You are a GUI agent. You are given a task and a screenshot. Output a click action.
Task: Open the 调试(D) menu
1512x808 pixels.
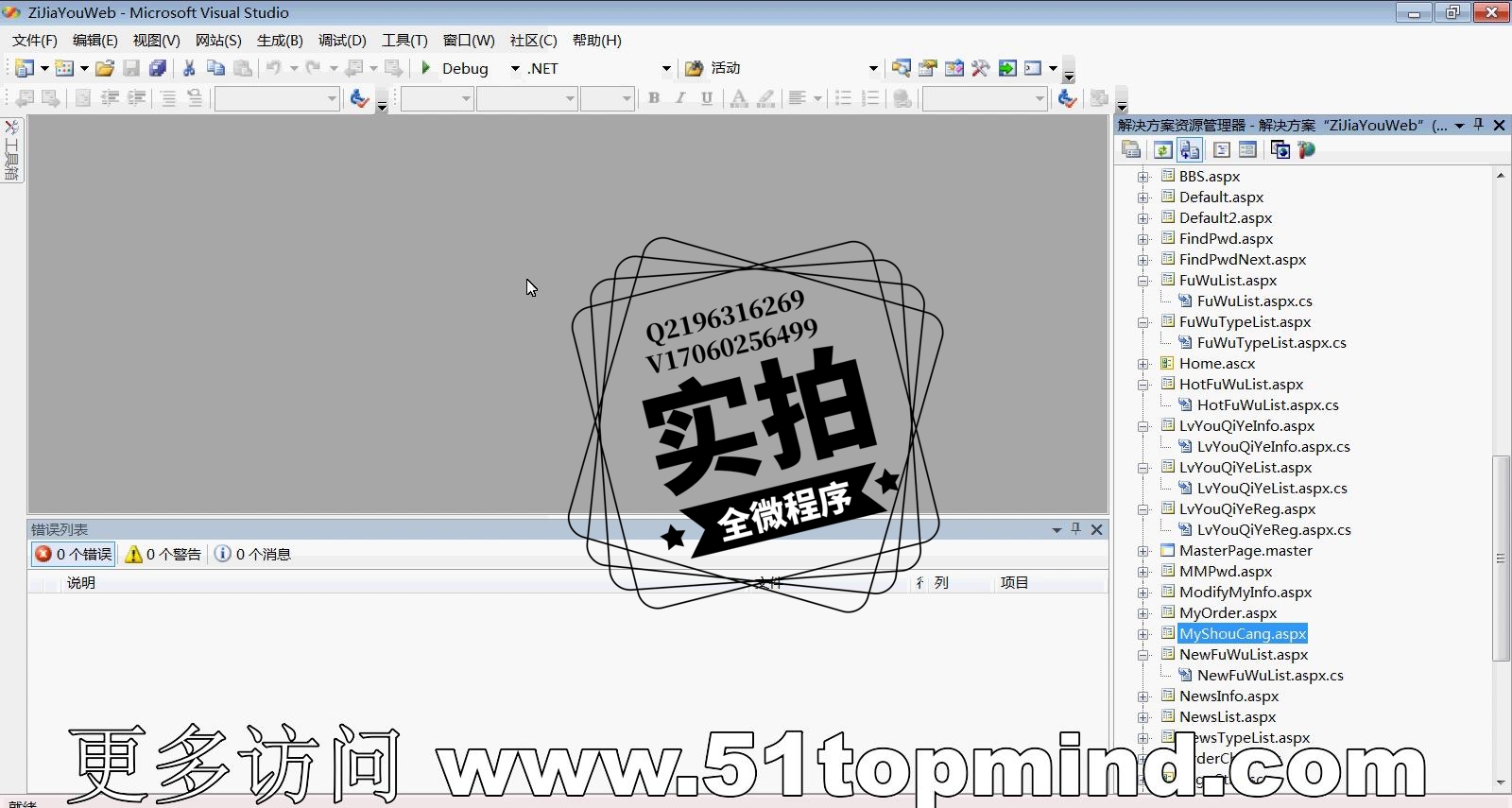tap(342, 41)
